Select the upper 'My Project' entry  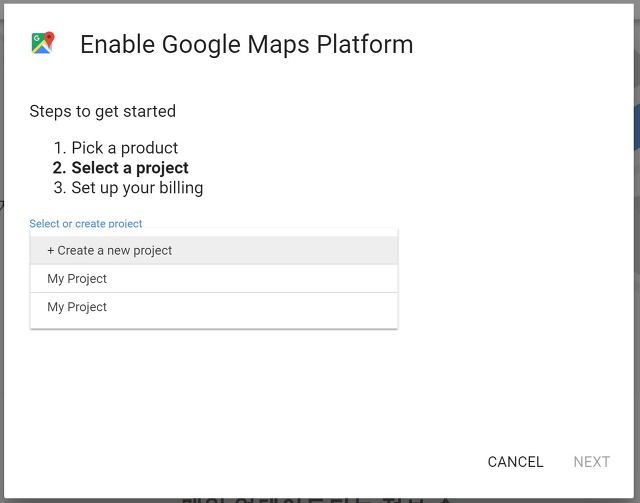click(x=214, y=278)
